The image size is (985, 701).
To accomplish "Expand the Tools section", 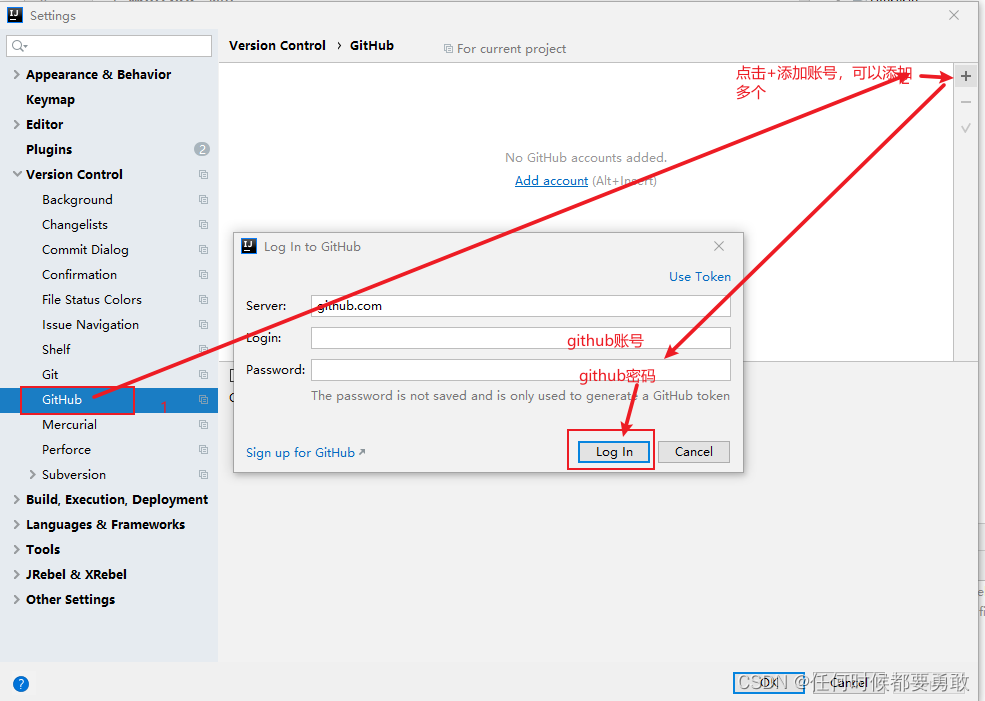I will click(17, 550).
